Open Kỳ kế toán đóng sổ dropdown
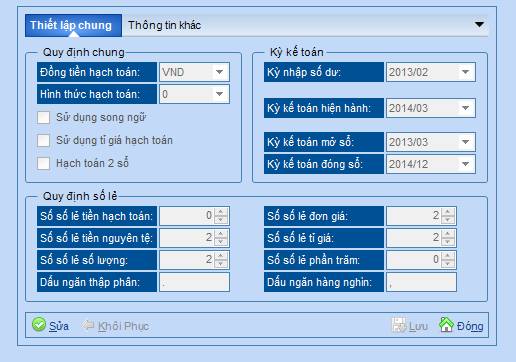This screenshot has height=362, width=516. [x=465, y=164]
